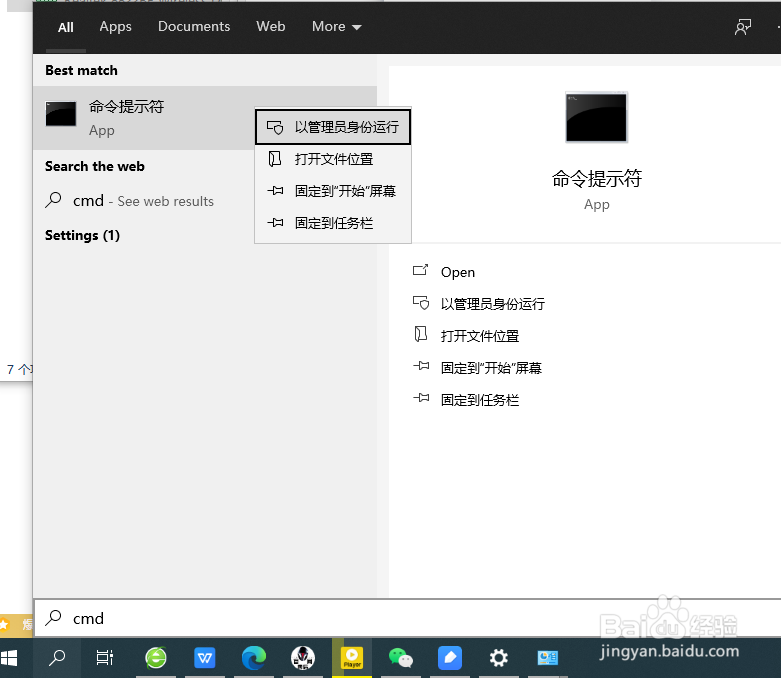This screenshot has height=678, width=781.
Task: Click the feedback person icon in header
Action: (743, 27)
